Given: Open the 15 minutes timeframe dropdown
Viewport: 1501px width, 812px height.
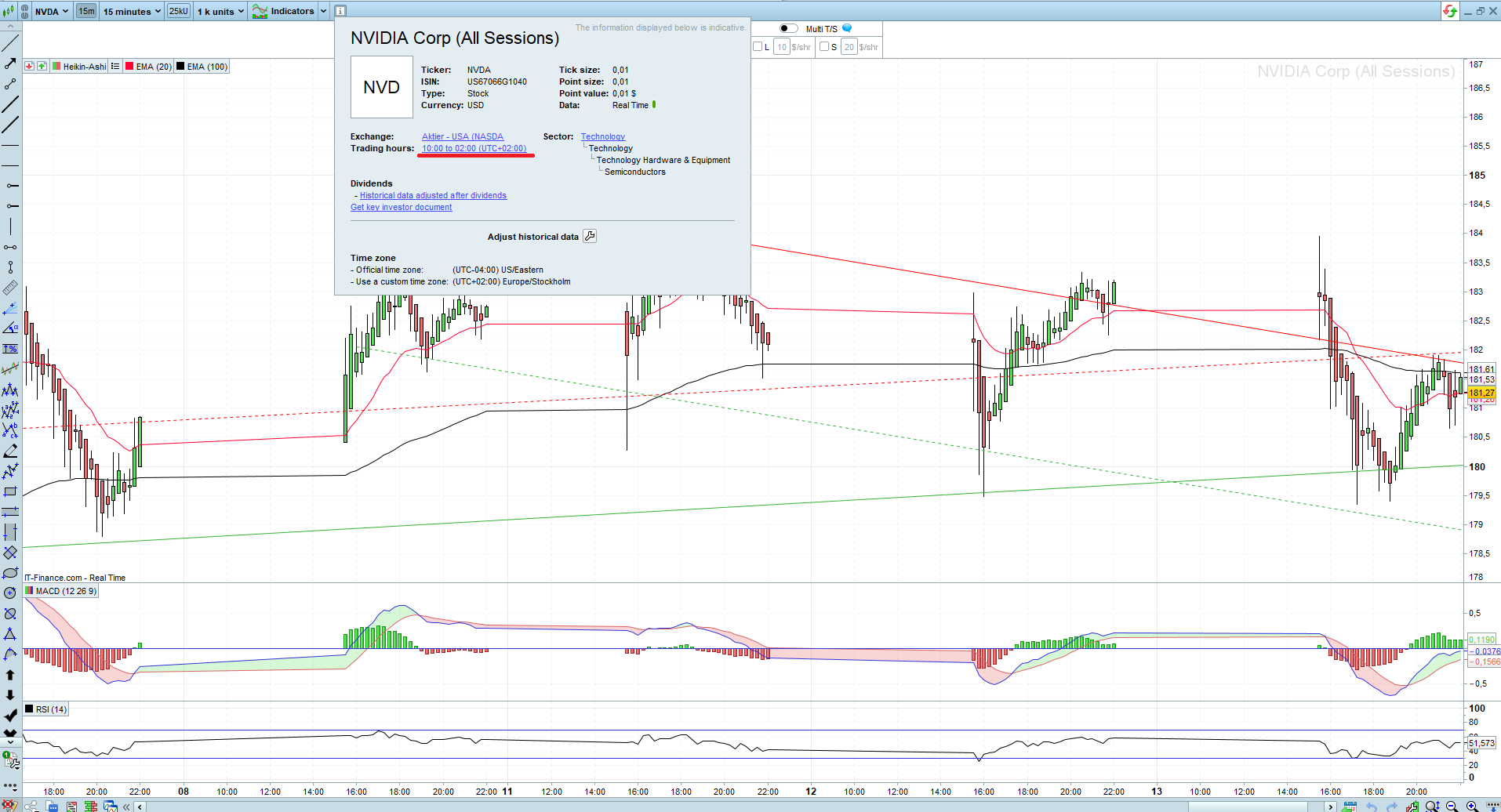Looking at the screenshot, I should coord(133,11).
